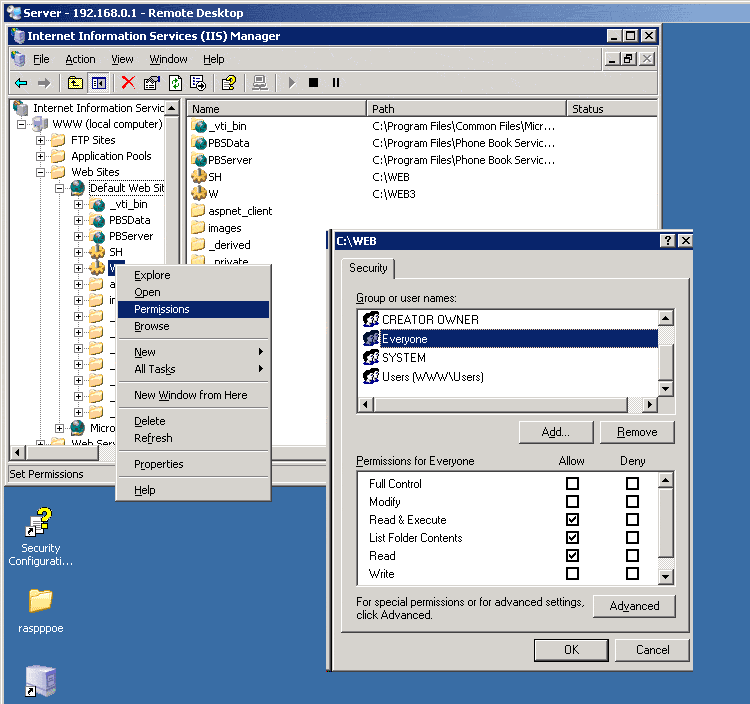Uncheck Allow for List Folder Contents

point(572,538)
